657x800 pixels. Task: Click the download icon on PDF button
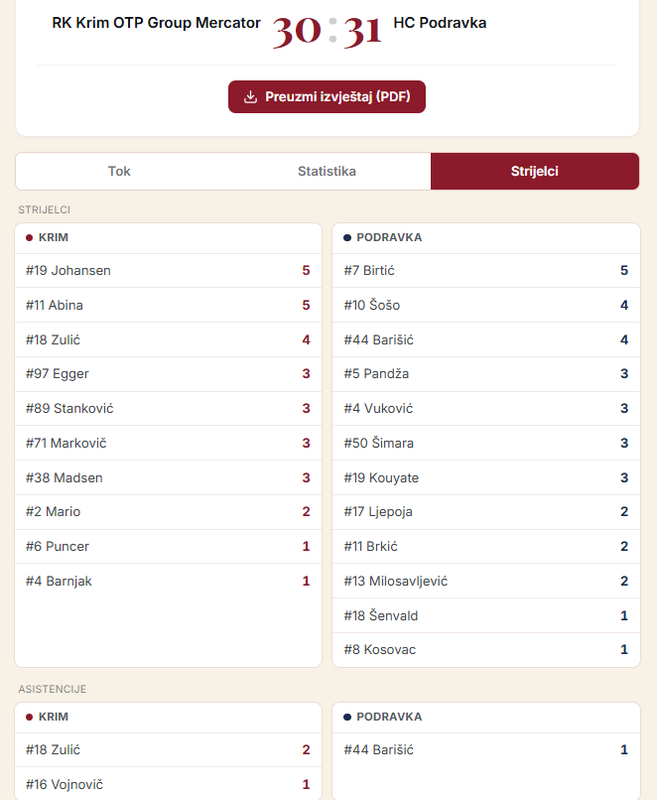250,97
